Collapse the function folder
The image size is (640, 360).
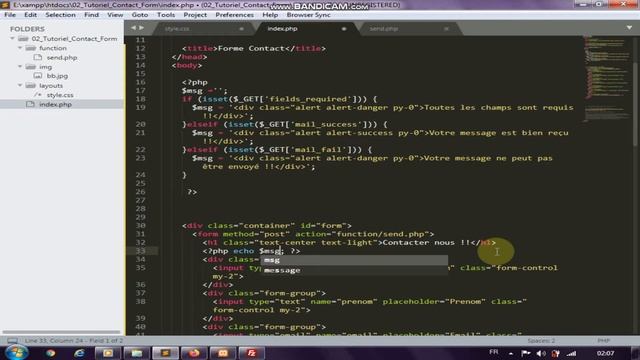coord(20,48)
